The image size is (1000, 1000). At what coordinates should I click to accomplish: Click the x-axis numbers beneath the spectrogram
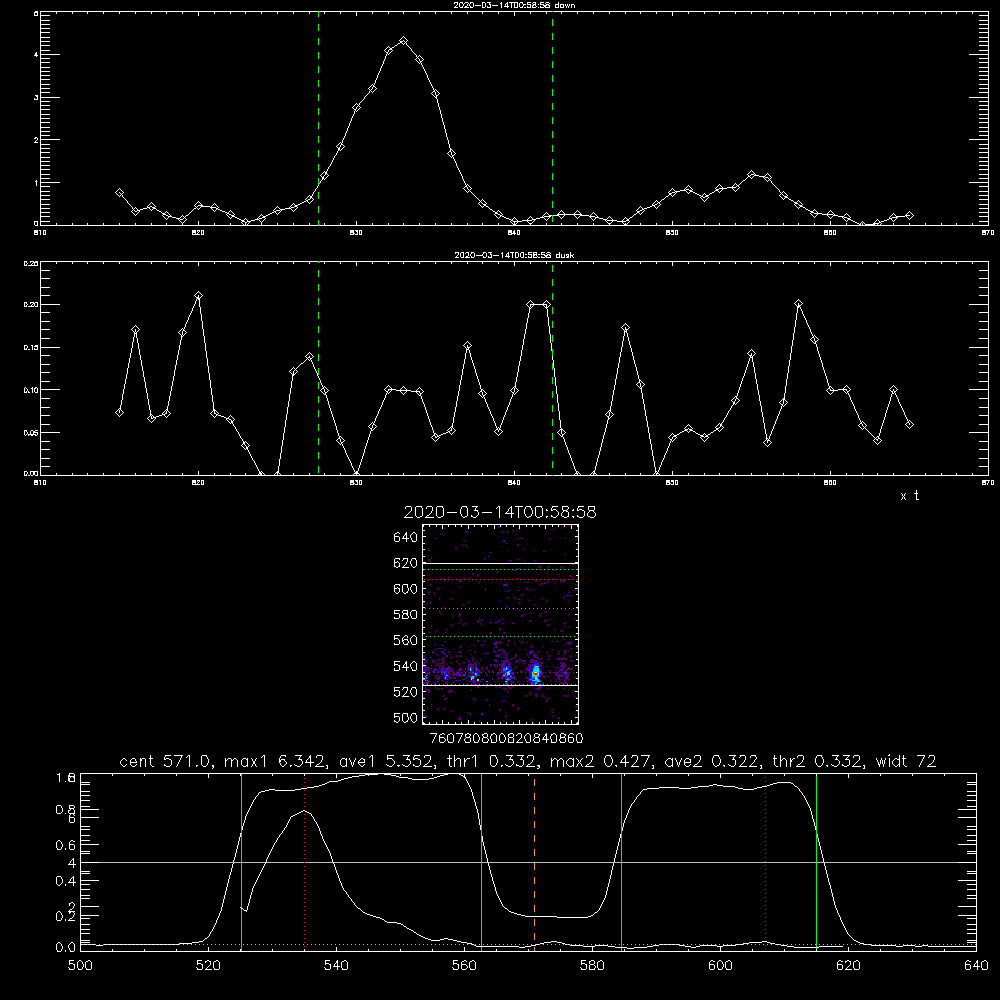point(506,738)
